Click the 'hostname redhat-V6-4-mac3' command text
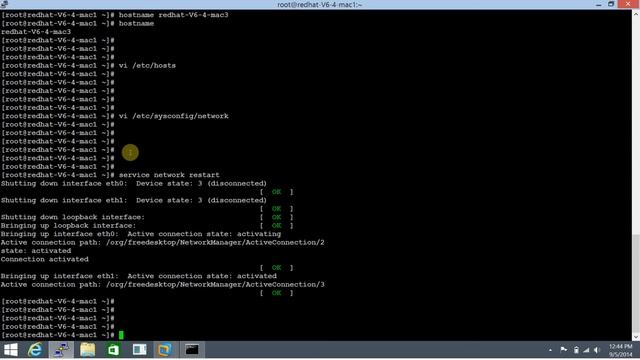Viewport: 640px width, 360px height. point(173,15)
